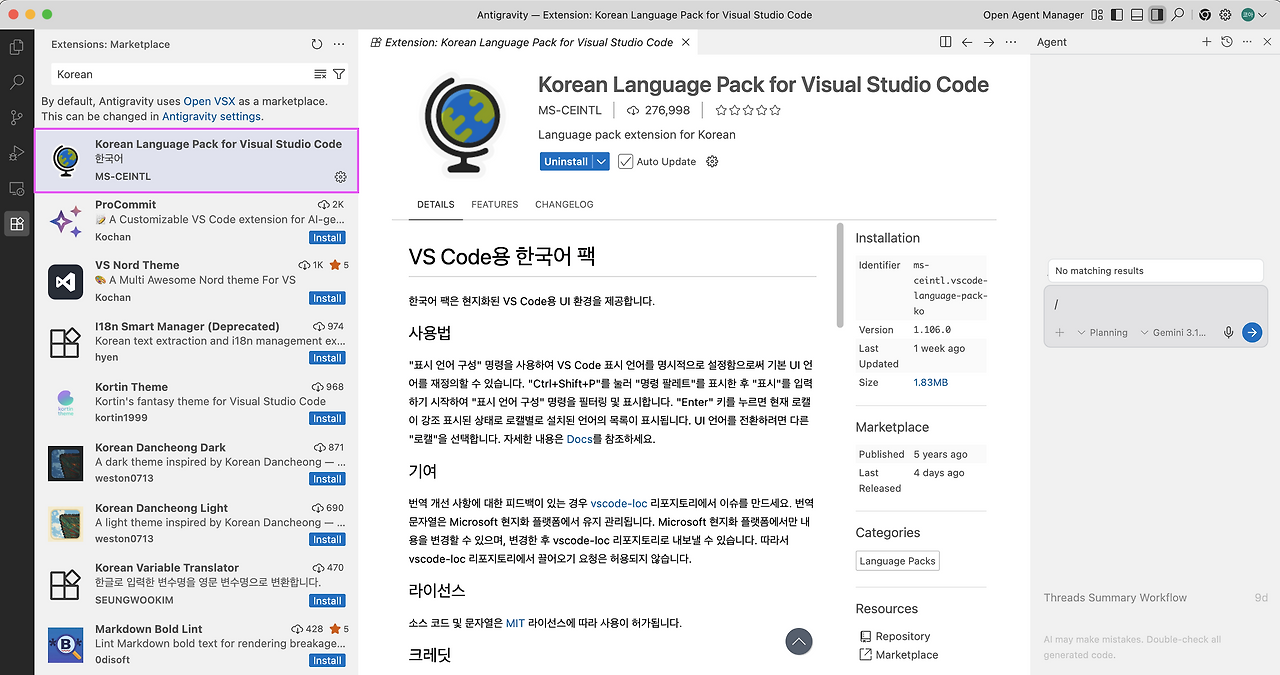Send the agent message with arrow button

pos(1252,332)
